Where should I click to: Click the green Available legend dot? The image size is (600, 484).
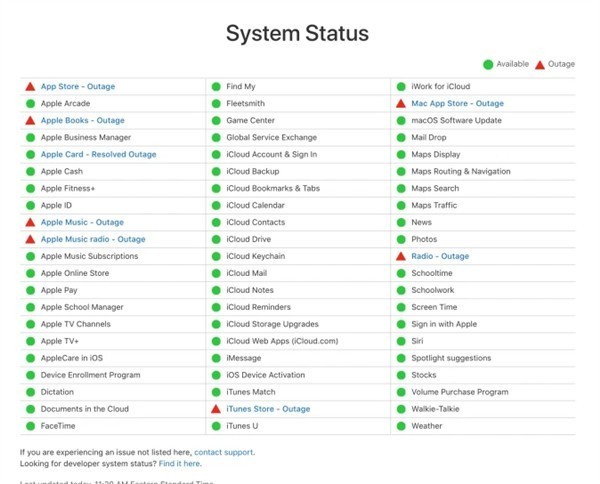pyautogui.click(x=488, y=65)
